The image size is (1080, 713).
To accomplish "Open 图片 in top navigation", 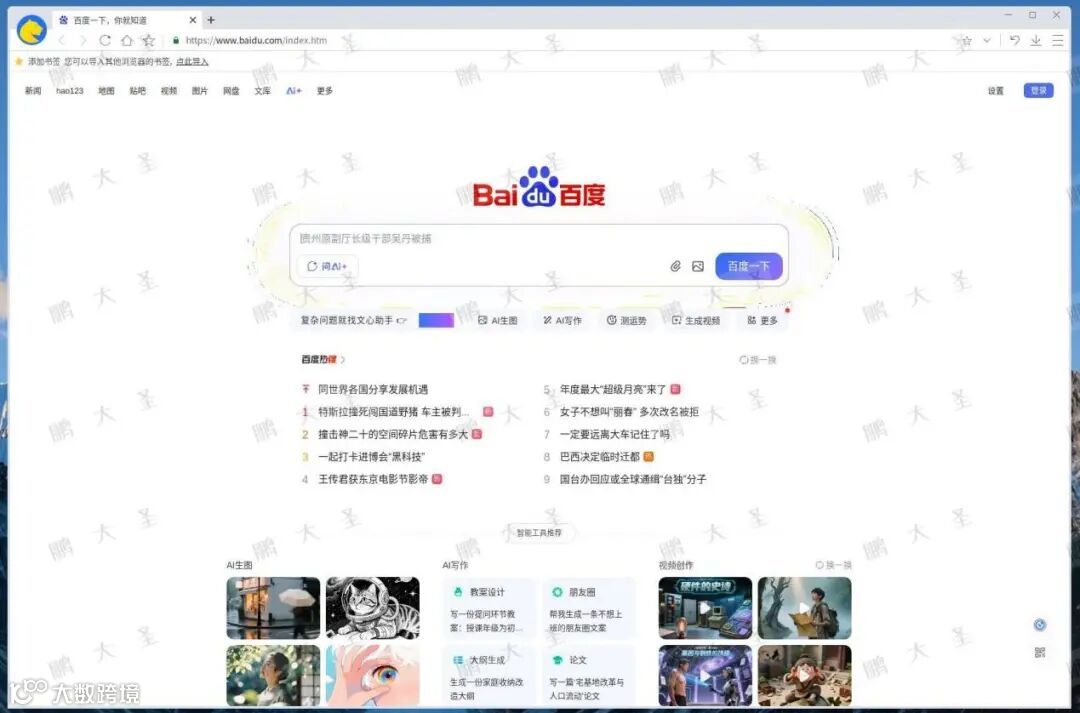I will 200,91.
